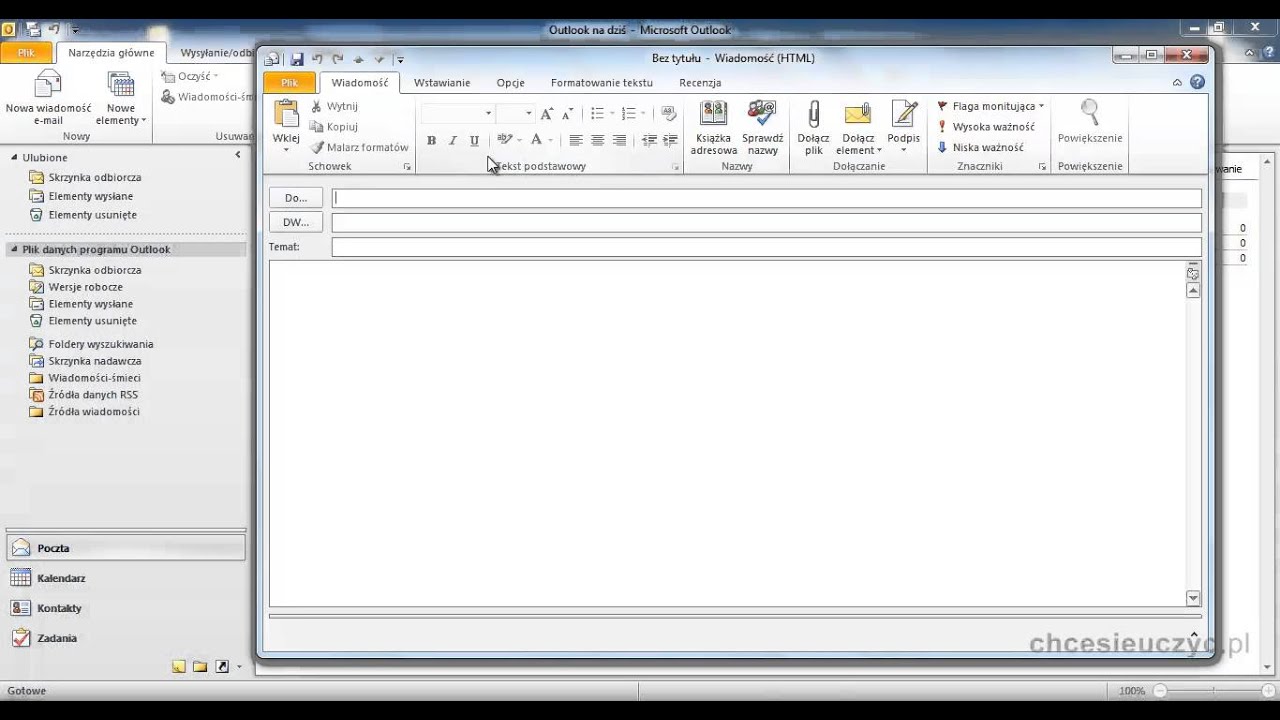The height and width of the screenshot is (720, 1280).
Task: Click inside the message body area
Action: point(727,433)
